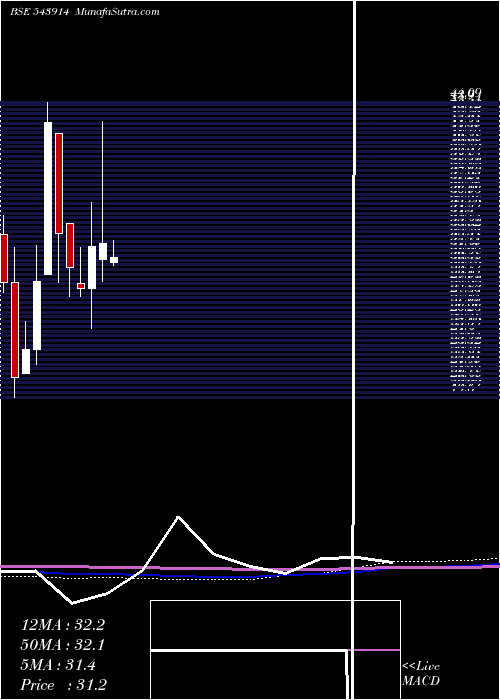This screenshot has height=700, width=500.
Task: Click the MunafaSutra.com watermark text
Action: click(x=117, y=12)
